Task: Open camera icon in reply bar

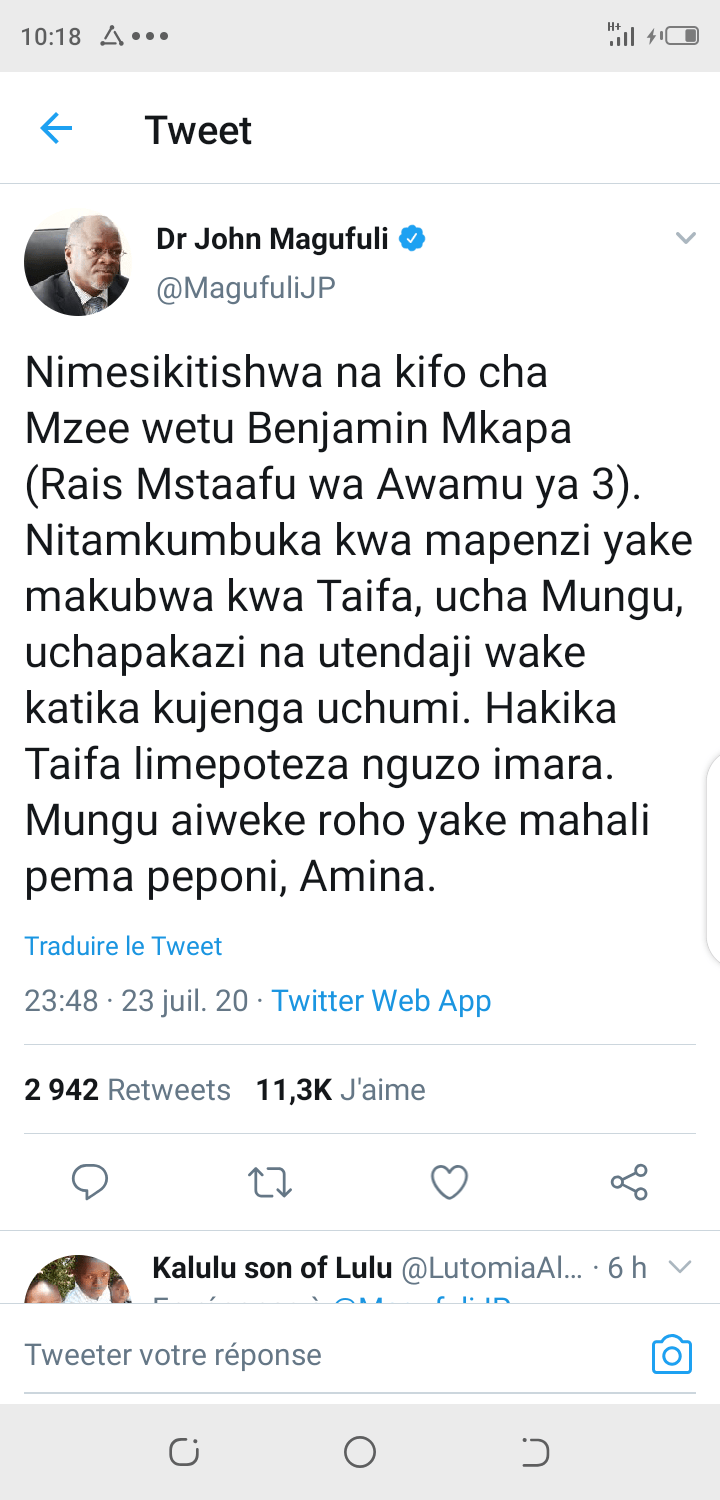Action: click(x=671, y=1355)
